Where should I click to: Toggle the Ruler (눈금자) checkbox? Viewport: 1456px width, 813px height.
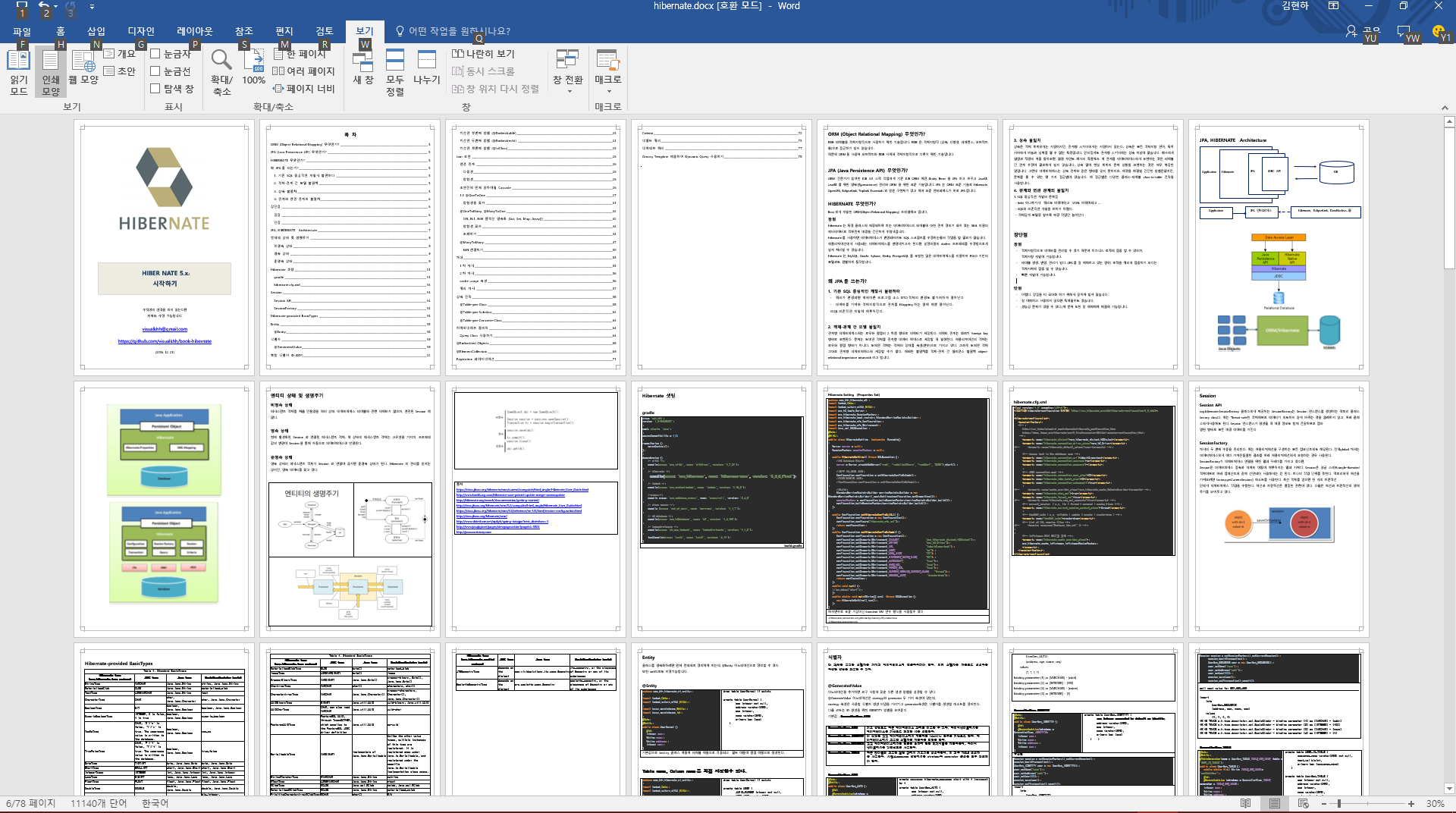[x=171, y=54]
